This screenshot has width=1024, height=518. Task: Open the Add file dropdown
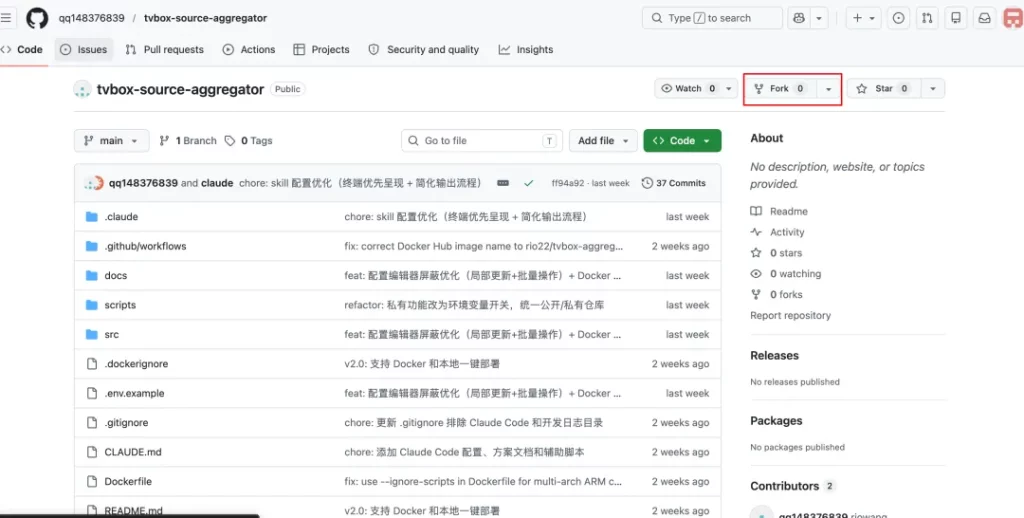(x=603, y=140)
